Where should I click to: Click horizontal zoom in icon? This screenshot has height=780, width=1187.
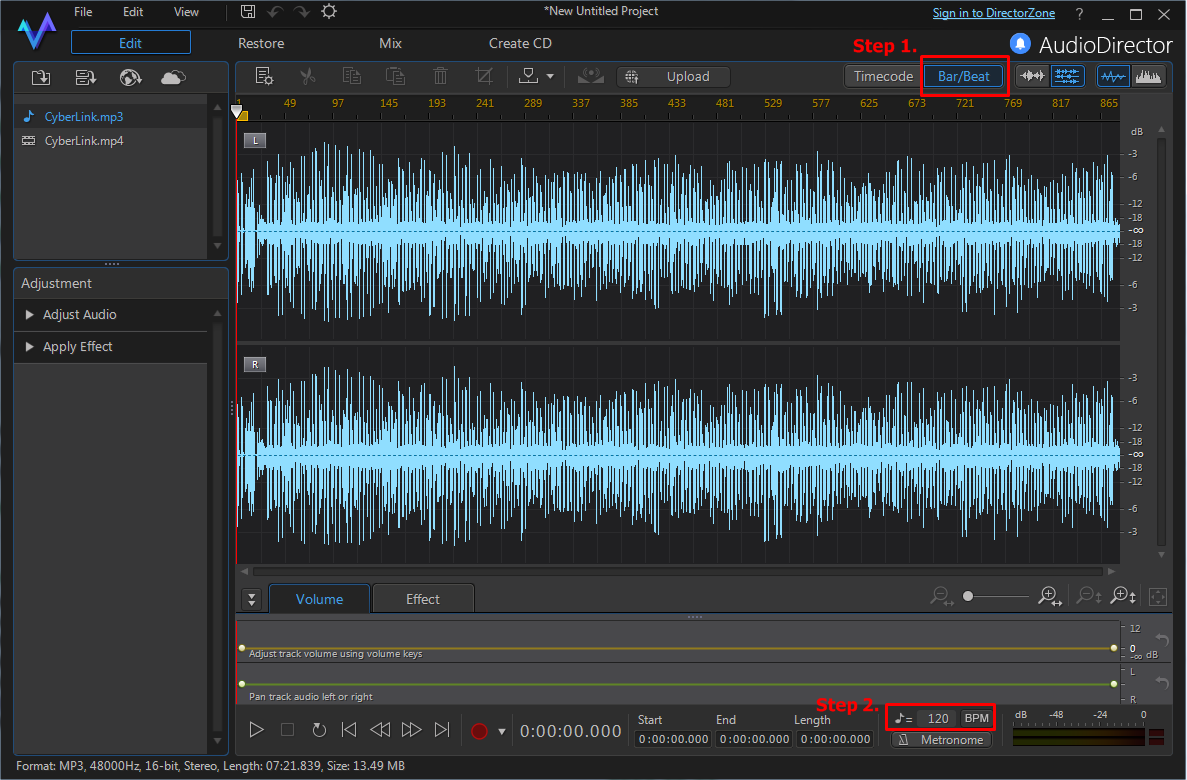(x=1050, y=597)
